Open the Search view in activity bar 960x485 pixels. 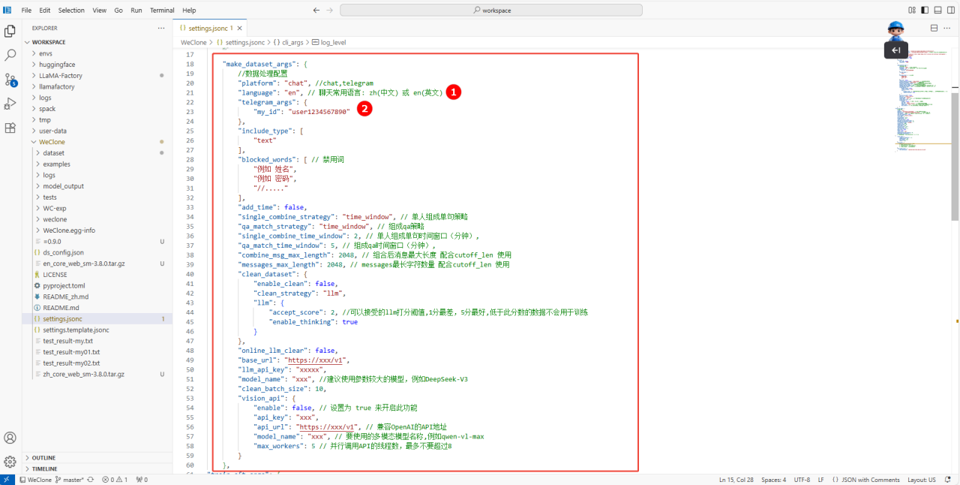coord(10,55)
